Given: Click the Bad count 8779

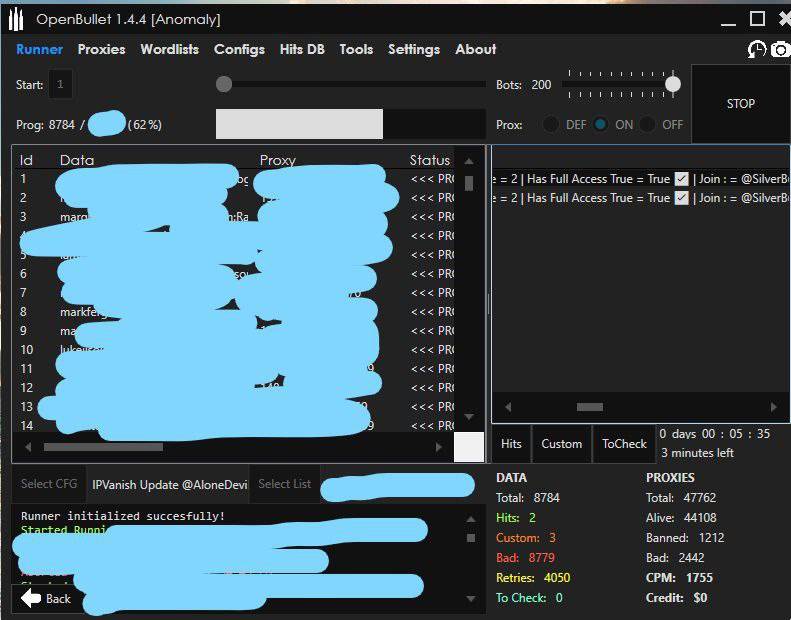Looking at the screenshot, I should [541, 557].
